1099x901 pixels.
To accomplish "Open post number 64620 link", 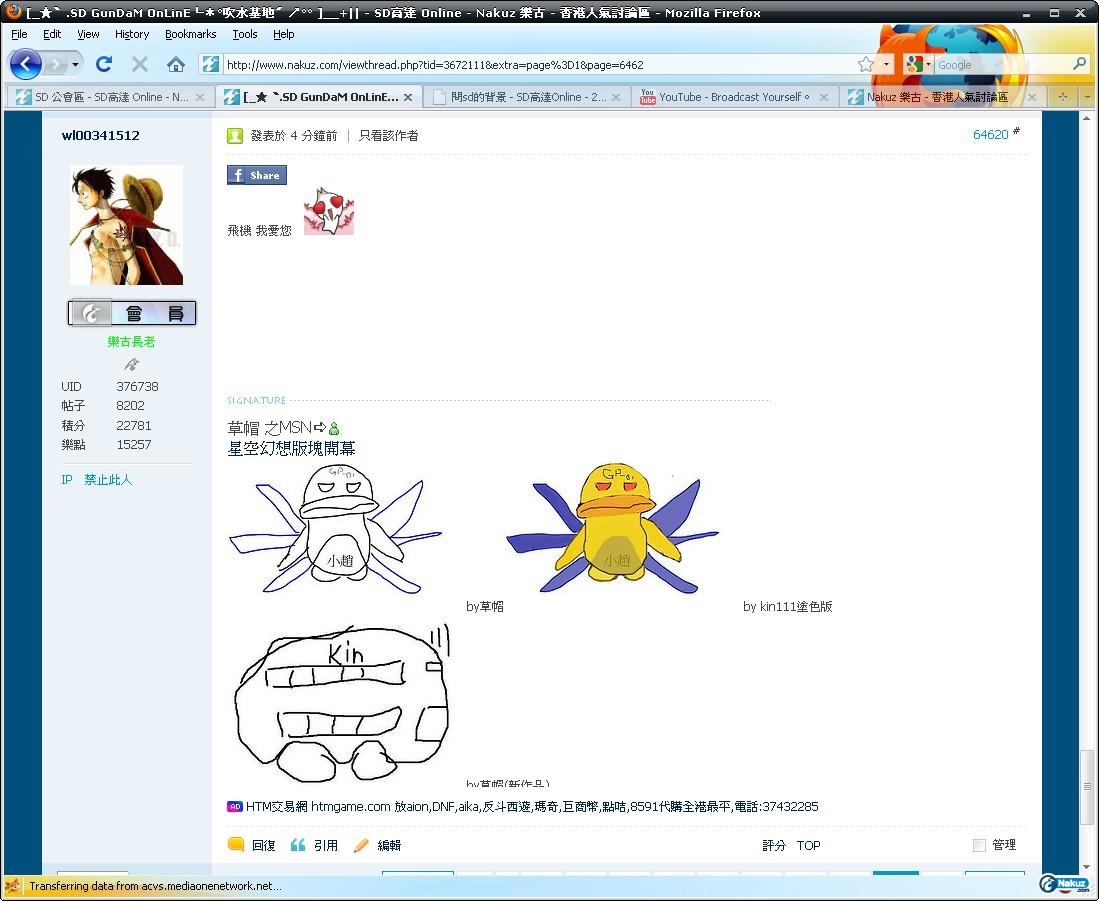I will click(x=990, y=135).
